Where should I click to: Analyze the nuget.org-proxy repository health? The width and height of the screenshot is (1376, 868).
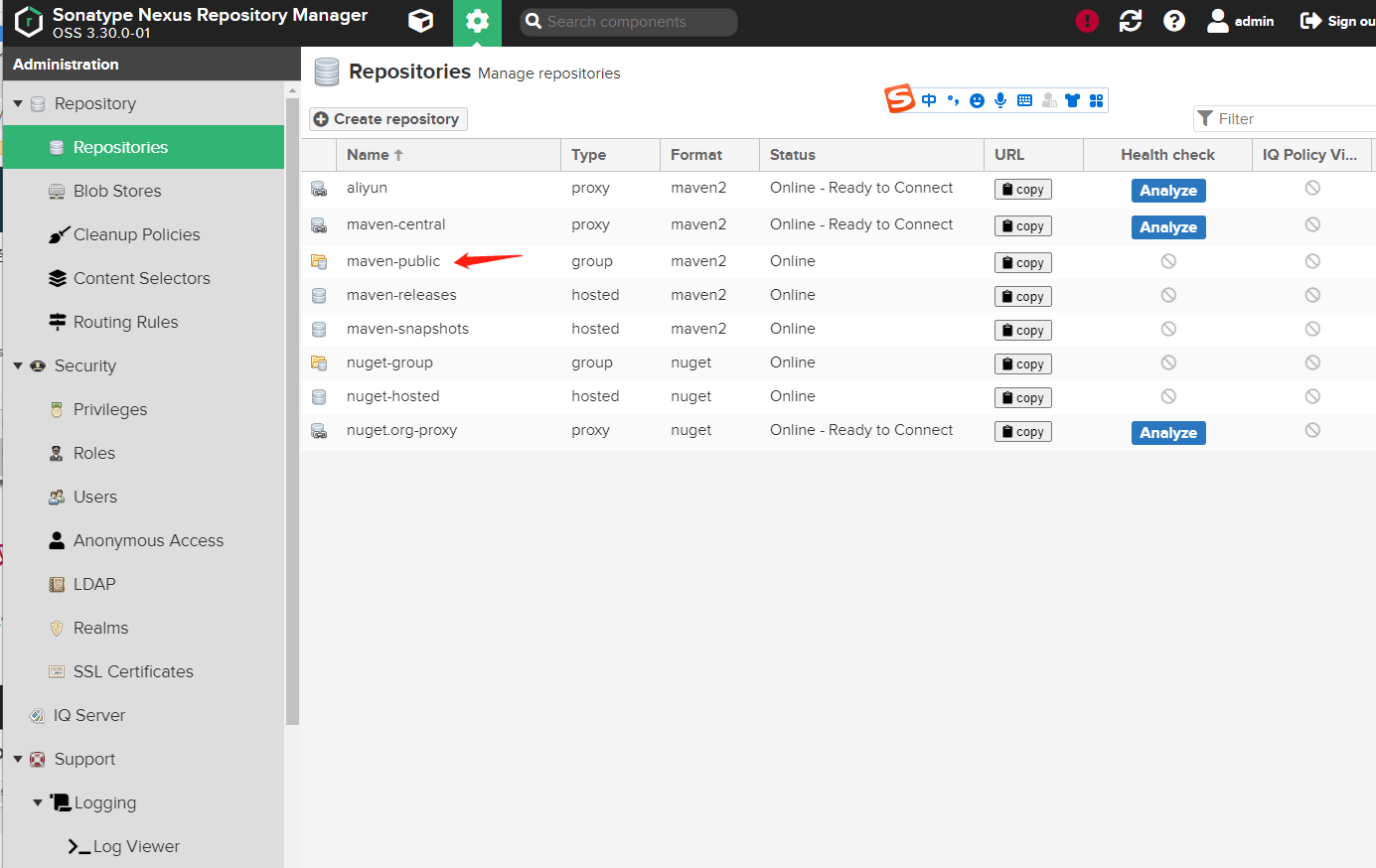1168,433
